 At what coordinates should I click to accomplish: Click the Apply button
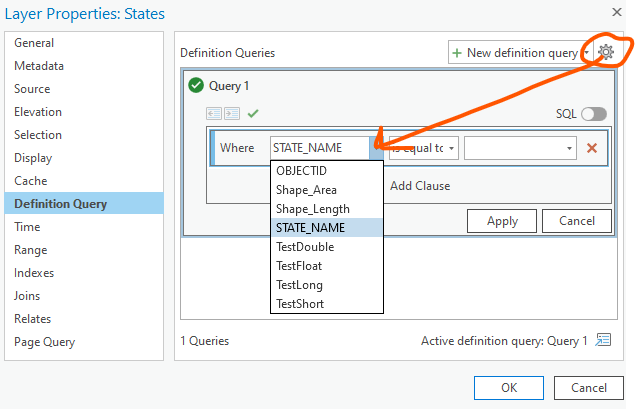click(x=503, y=221)
